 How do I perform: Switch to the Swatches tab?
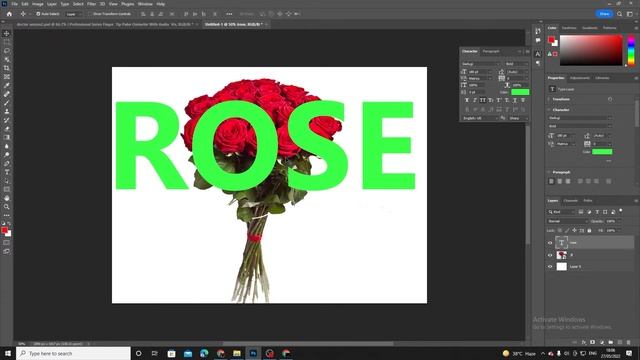569,28
